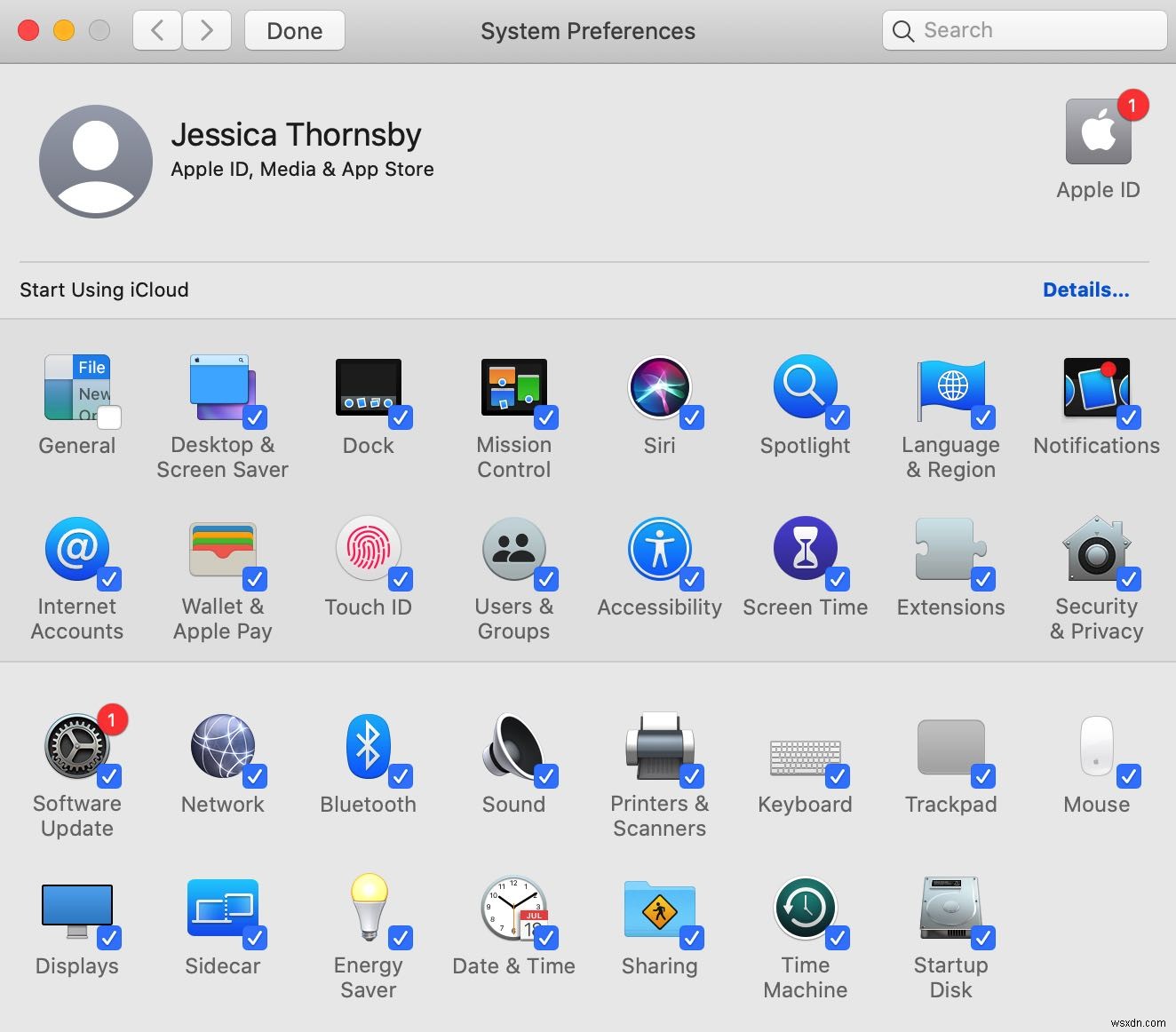Open the Siri preference pane
Viewport: 1176px width, 1032px height.
click(659, 388)
